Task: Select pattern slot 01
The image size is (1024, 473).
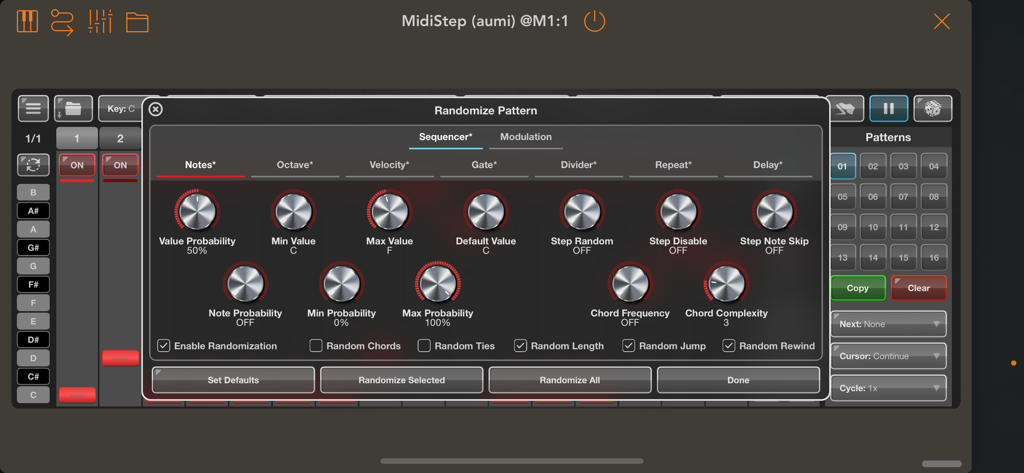Action: (842, 166)
